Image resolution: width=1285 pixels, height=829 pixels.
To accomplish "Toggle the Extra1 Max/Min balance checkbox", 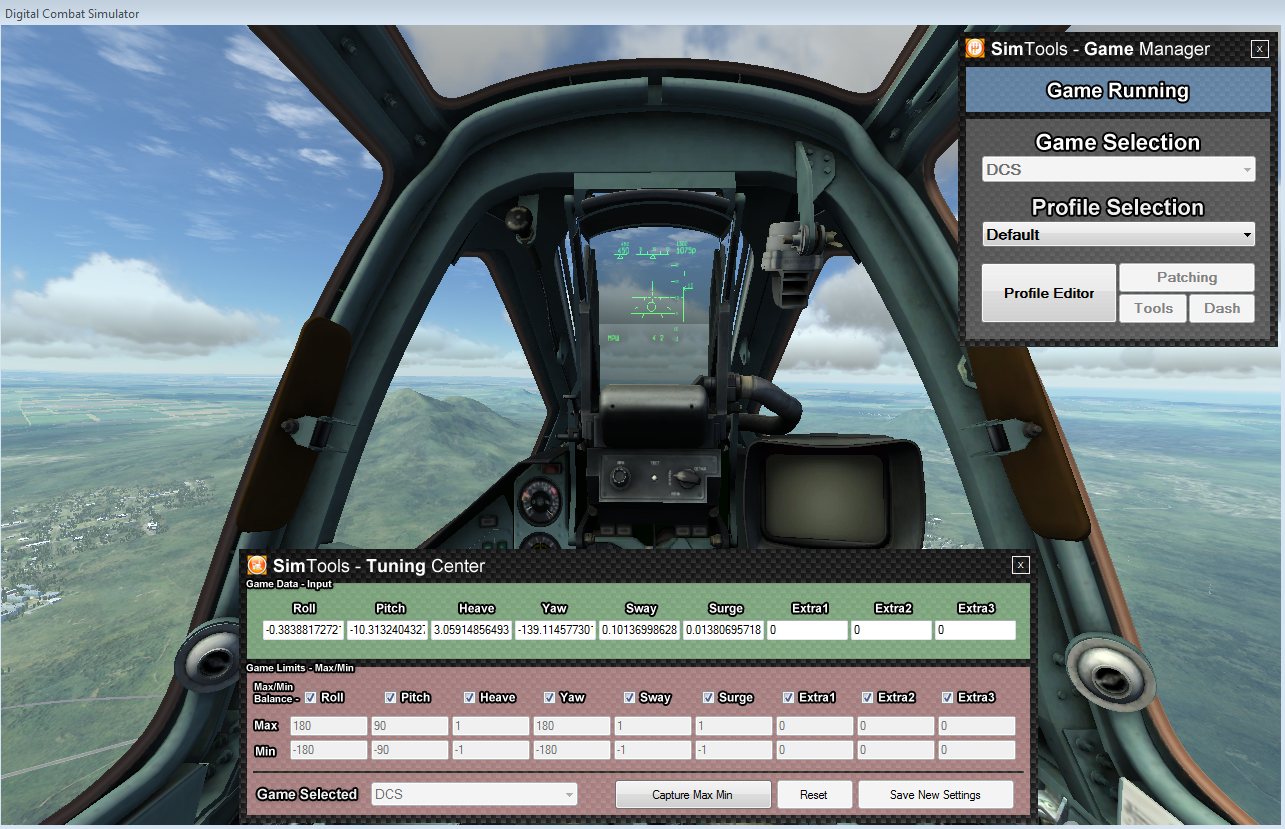I will click(789, 697).
